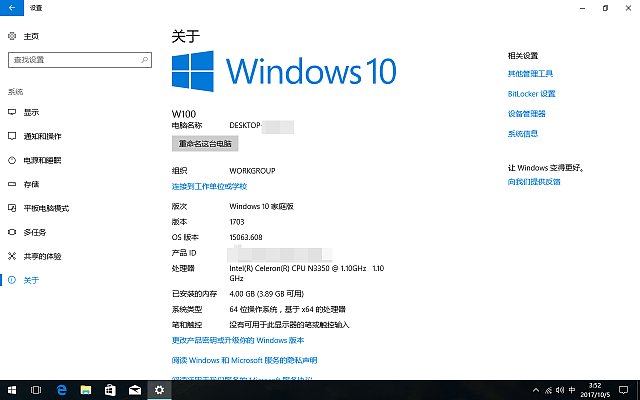Viewport: 640px width, 400px height.
Task: Select the 共享的体验 shared experiences icon
Action: click(12, 256)
